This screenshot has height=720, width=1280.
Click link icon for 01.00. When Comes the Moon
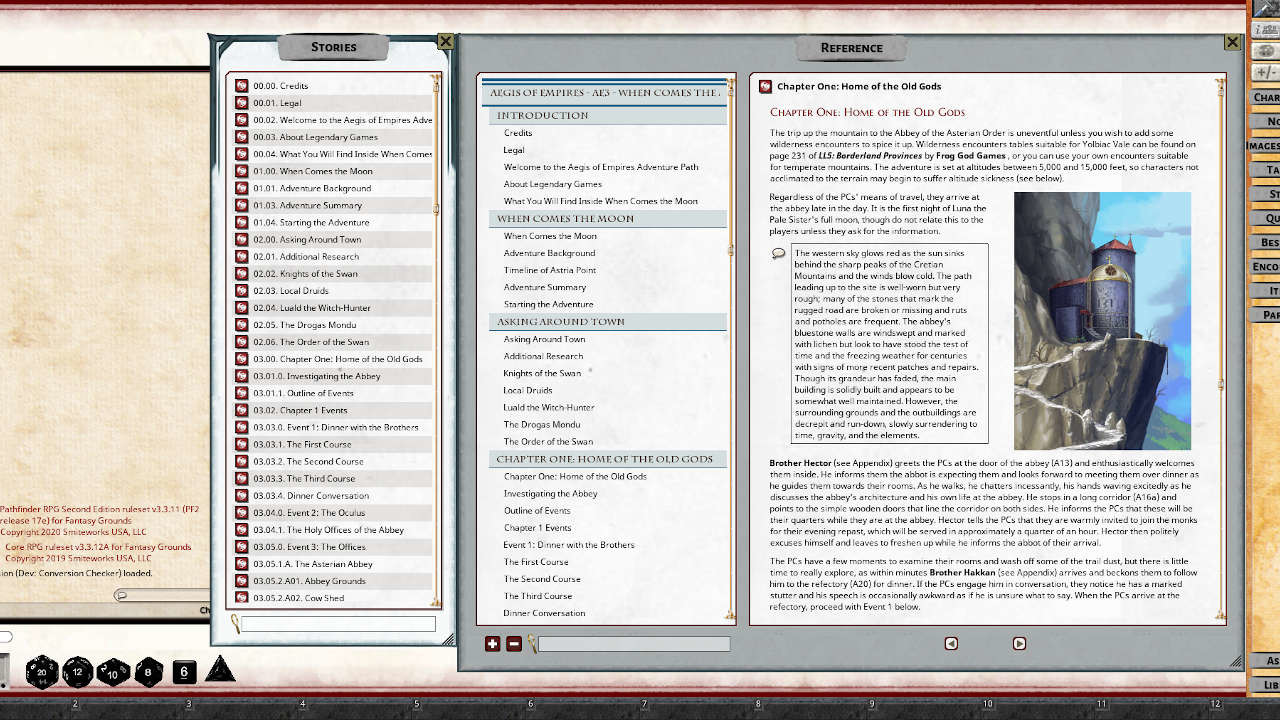tap(242, 171)
